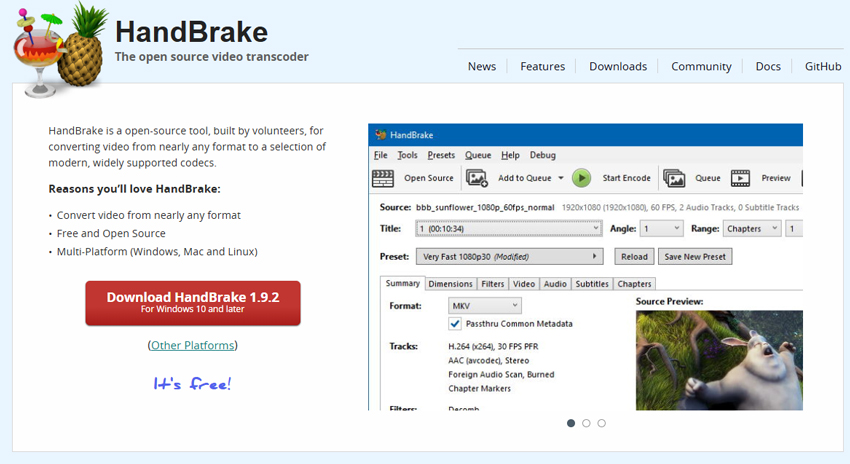Open the Title dropdown showing 1 (00:10:34)
850x464 pixels.
[x=508, y=228]
